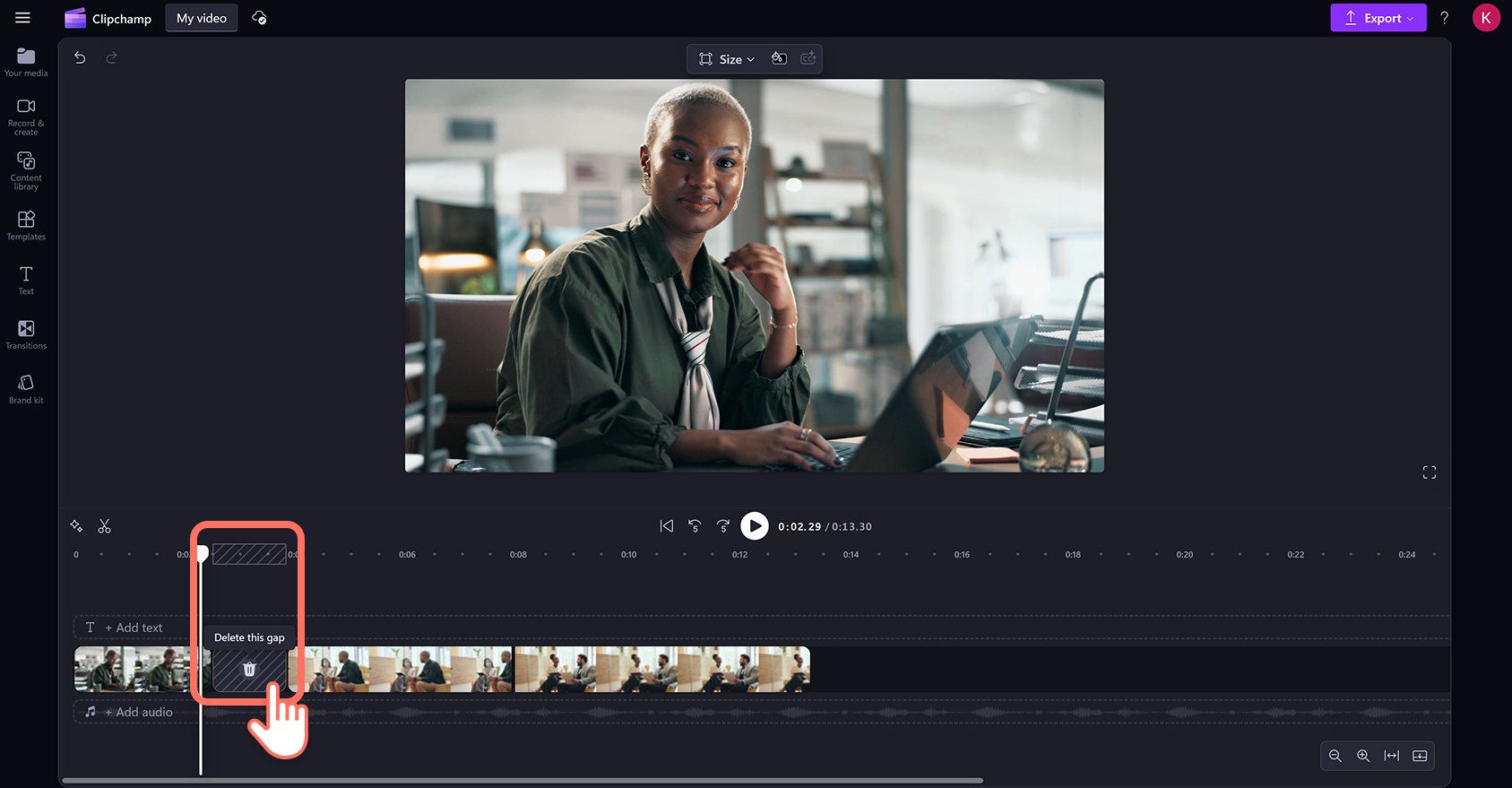Select the third clip in timeline

[662, 670]
